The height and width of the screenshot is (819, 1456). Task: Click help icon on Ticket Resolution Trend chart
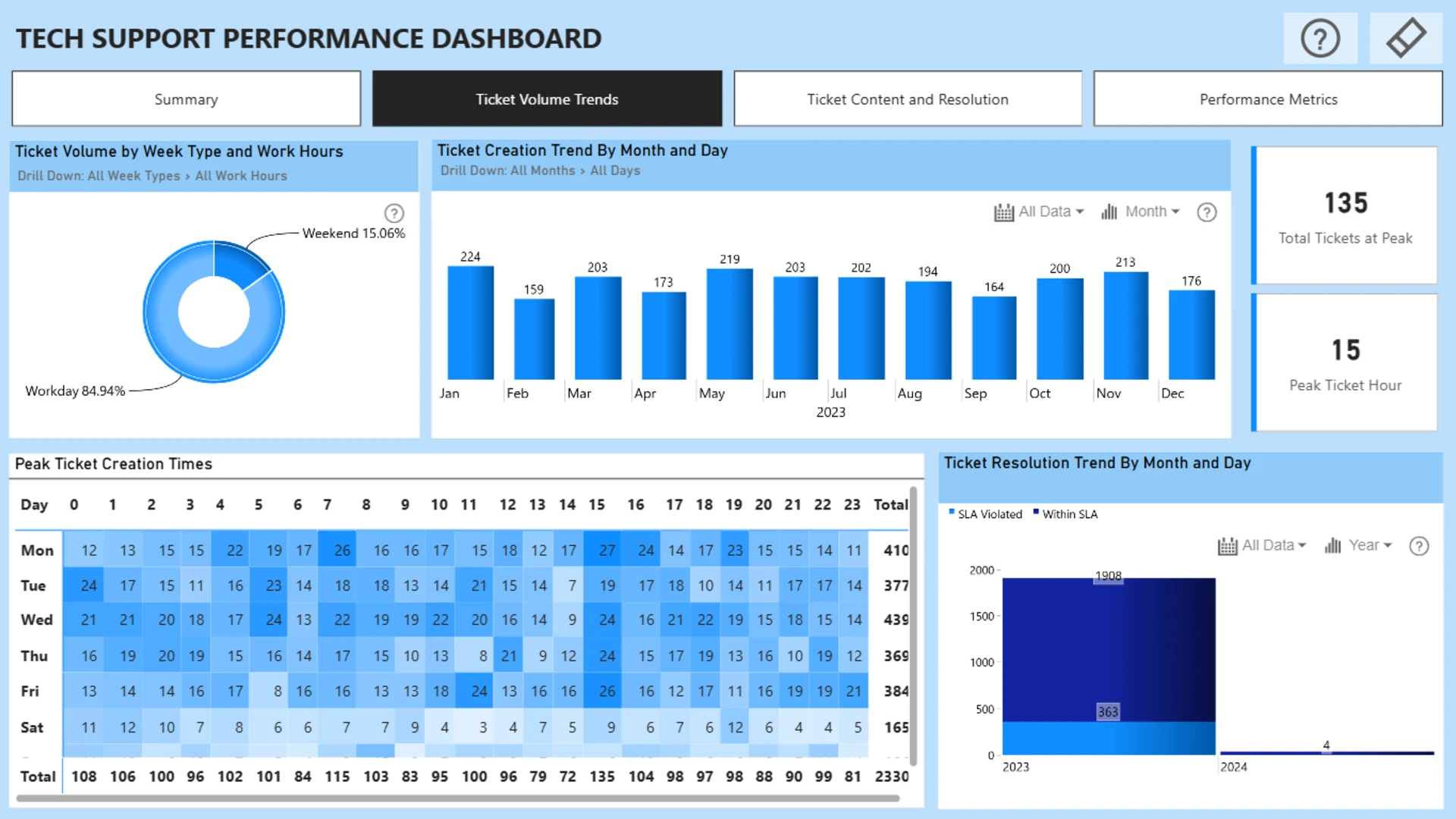pos(1419,546)
